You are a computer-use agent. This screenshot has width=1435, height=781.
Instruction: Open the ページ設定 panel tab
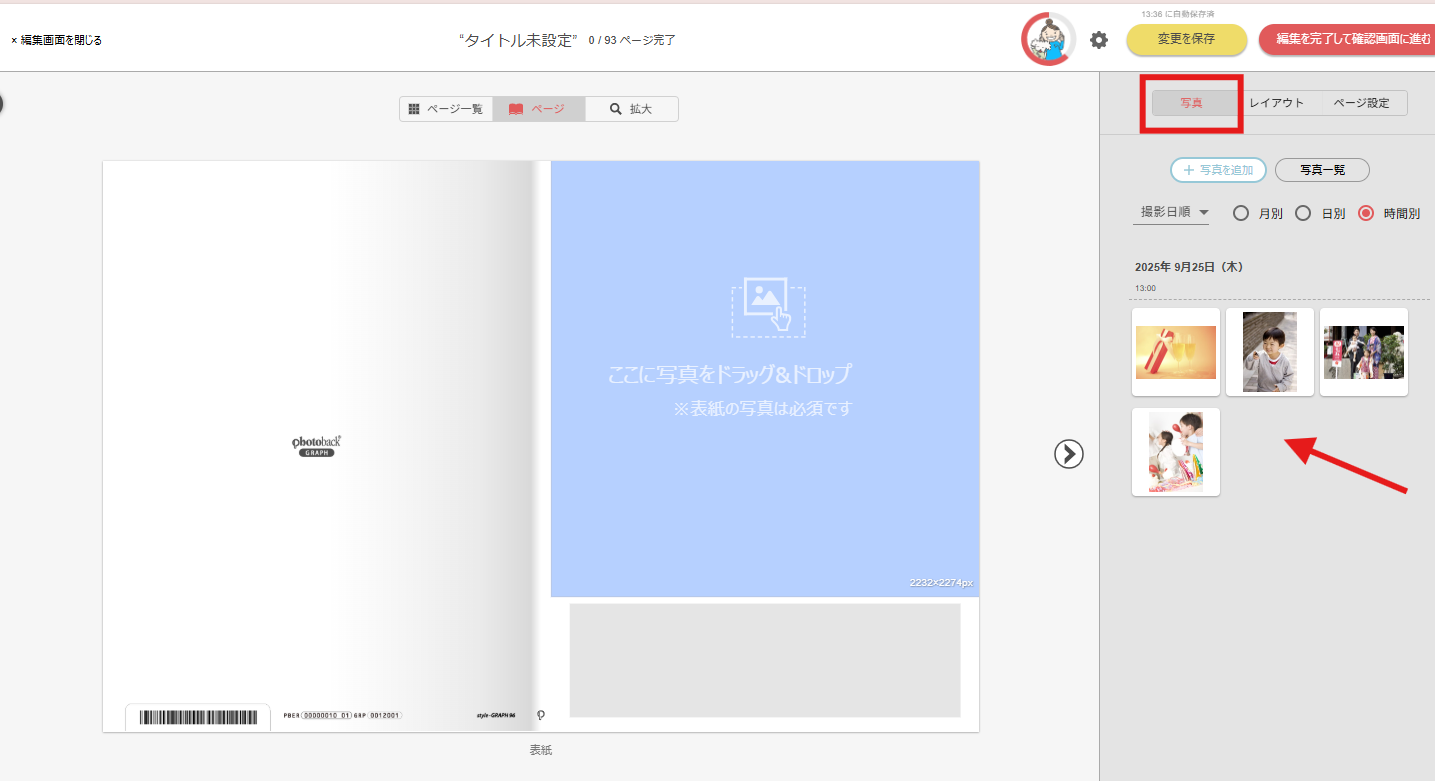click(1362, 103)
